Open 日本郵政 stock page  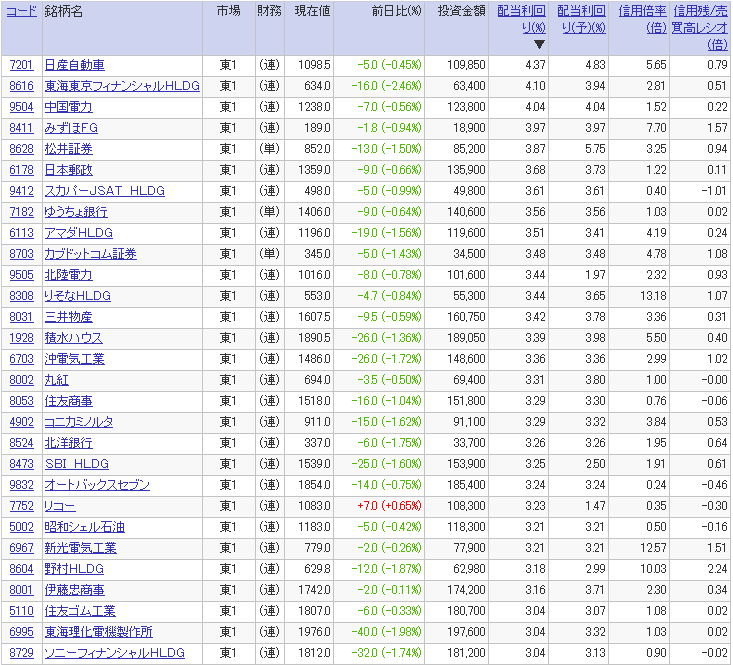68,170
